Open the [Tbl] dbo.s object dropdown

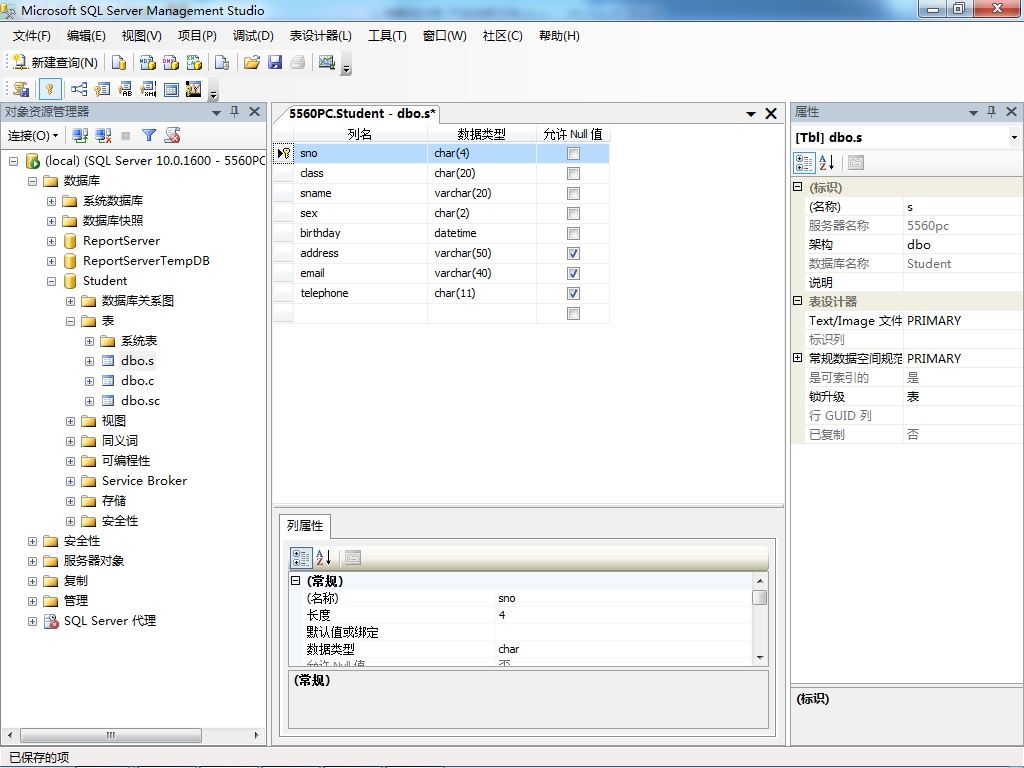[x=1014, y=138]
